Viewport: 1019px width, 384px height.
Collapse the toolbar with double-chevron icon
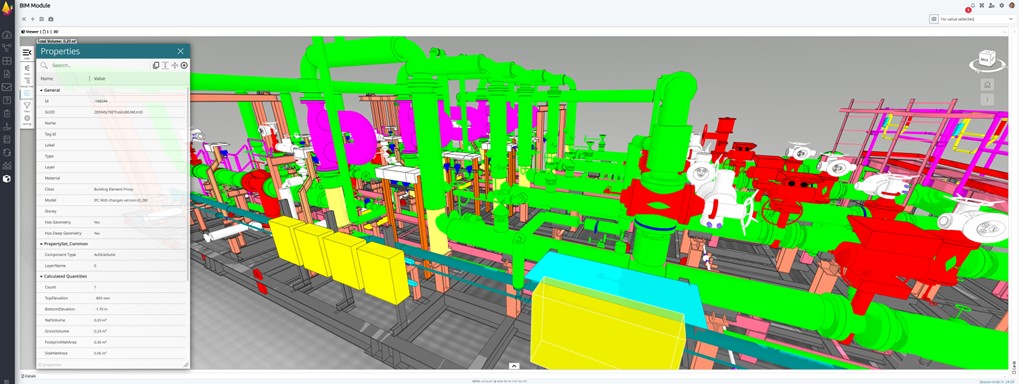[24, 19]
